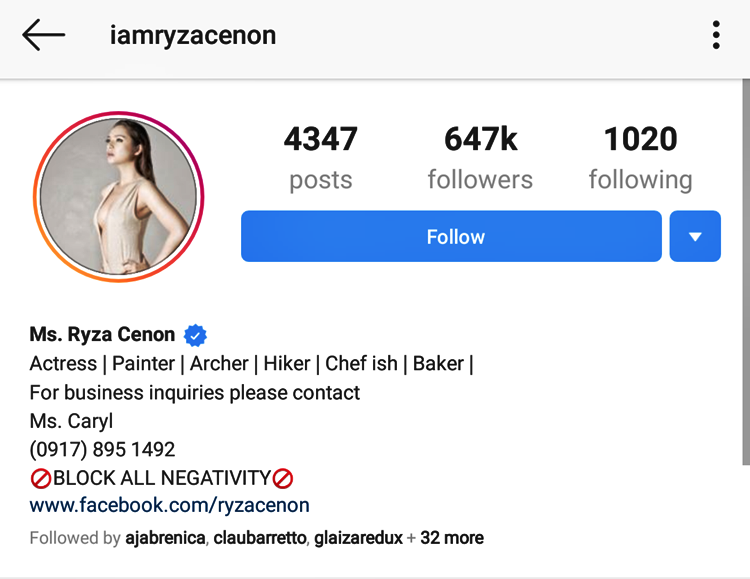Viewport: 750px width, 579px height.
Task: Expand suggested accounts dropdown arrow
Action: (695, 236)
